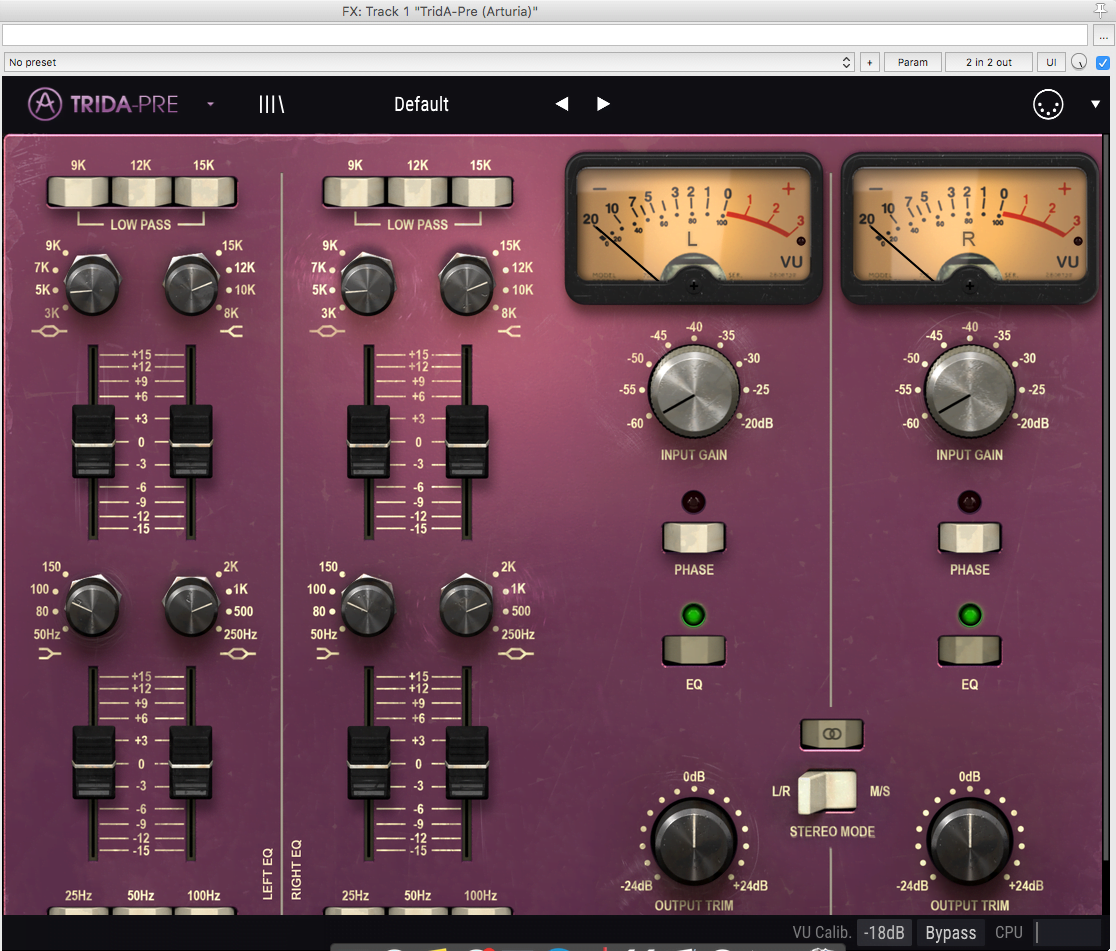Expand the TRIDA-PRE main menu arrow
1116x951 pixels.
(x=211, y=104)
